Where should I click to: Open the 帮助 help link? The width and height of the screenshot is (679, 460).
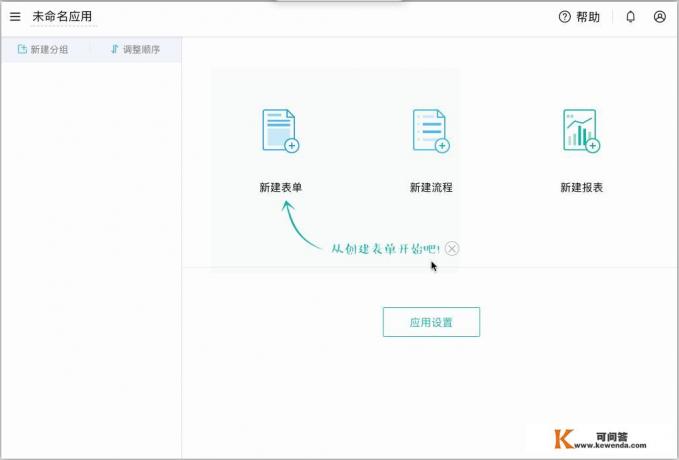pyautogui.click(x=588, y=17)
